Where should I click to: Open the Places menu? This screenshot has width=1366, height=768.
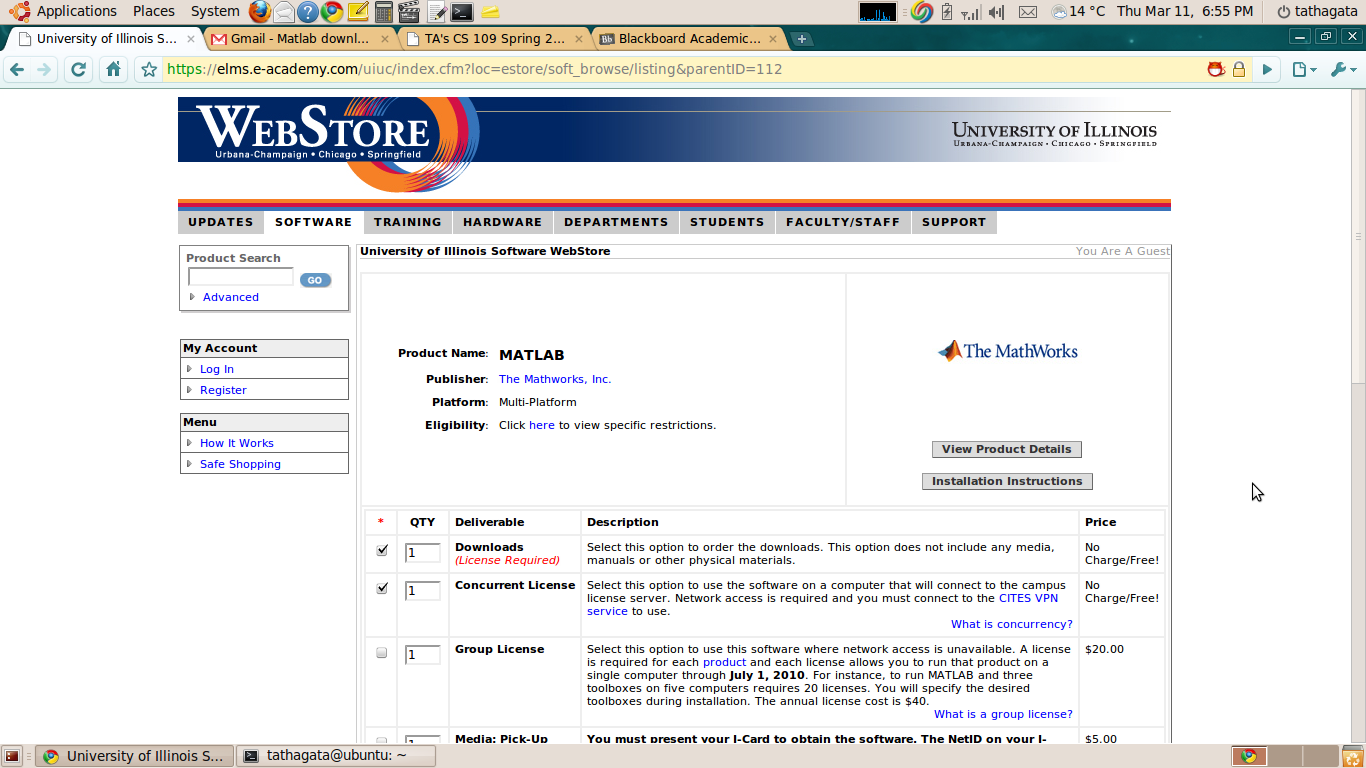(x=154, y=12)
